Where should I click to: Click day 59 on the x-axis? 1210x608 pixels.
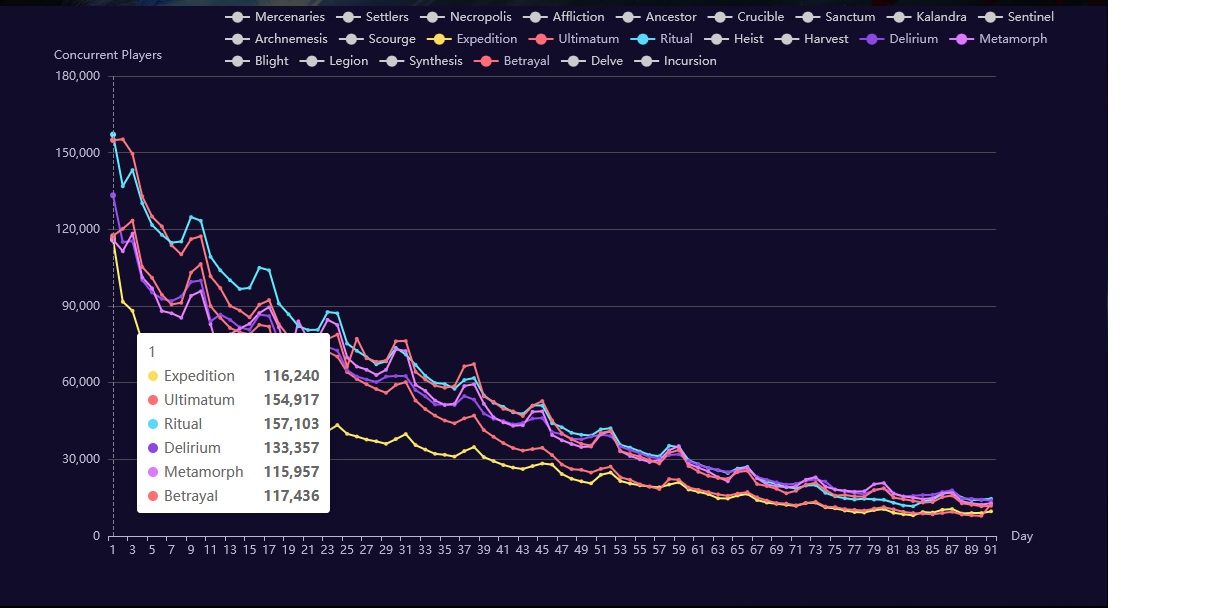(679, 549)
